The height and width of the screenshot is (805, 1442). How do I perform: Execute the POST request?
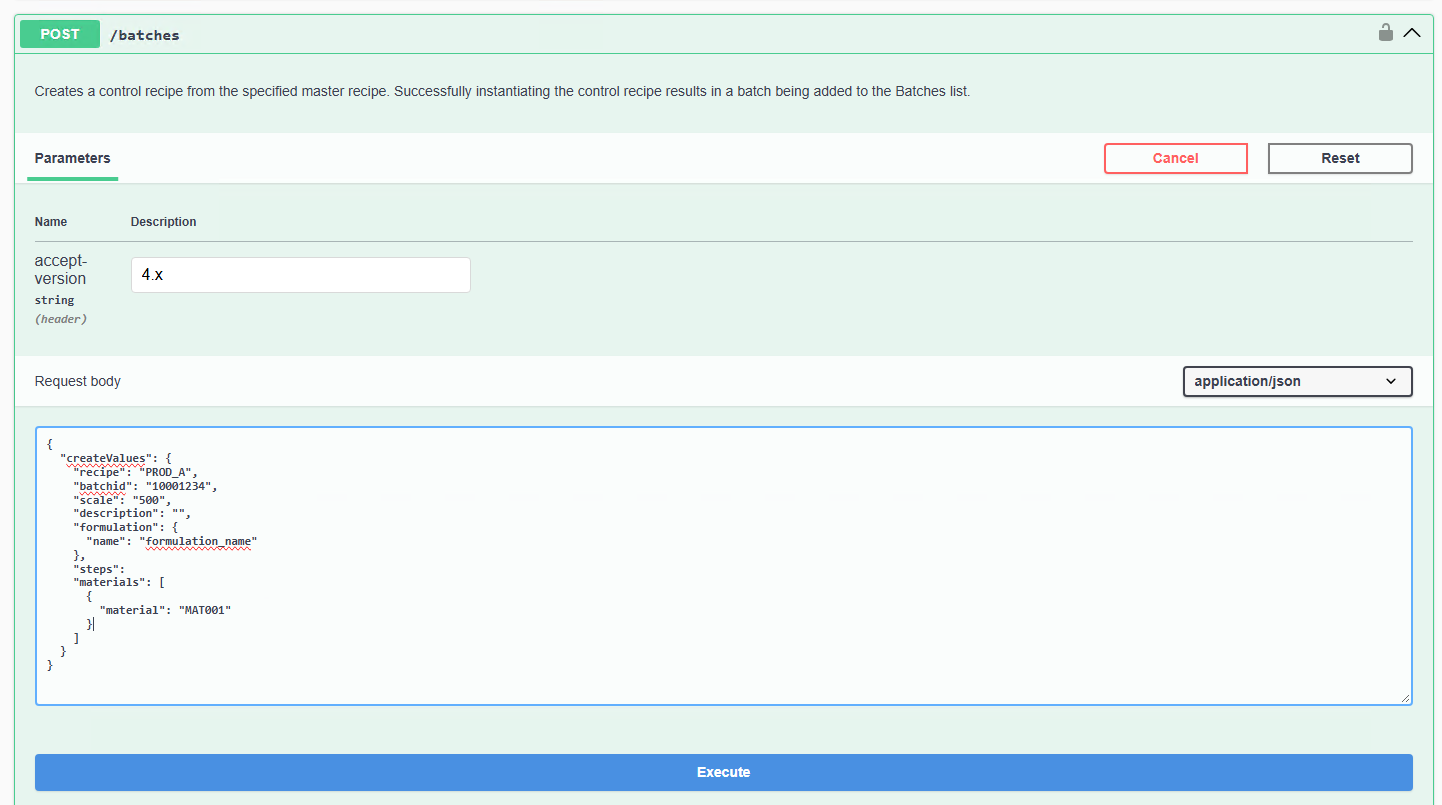point(723,772)
